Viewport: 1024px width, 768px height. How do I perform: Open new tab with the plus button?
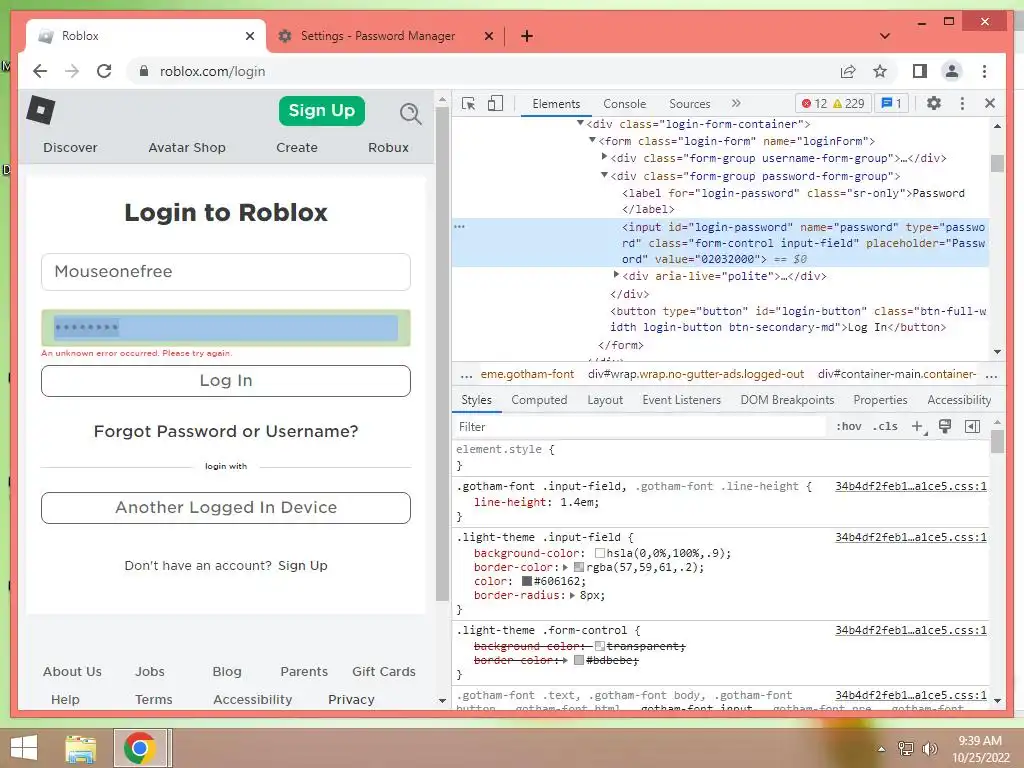point(526,36)
